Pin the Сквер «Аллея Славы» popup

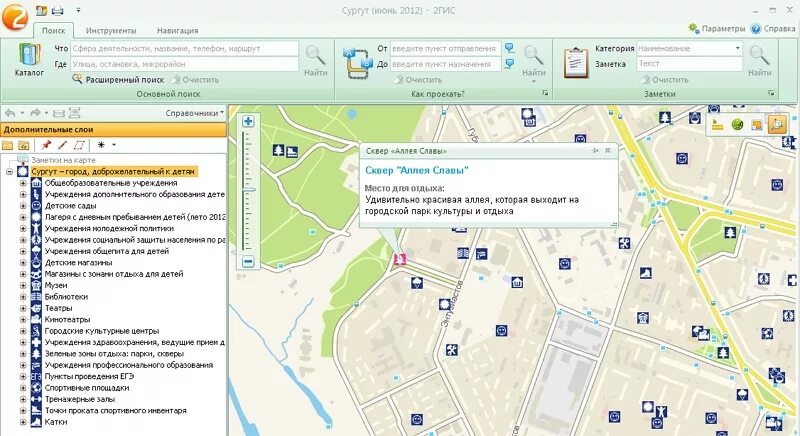(x=595, y=151)
